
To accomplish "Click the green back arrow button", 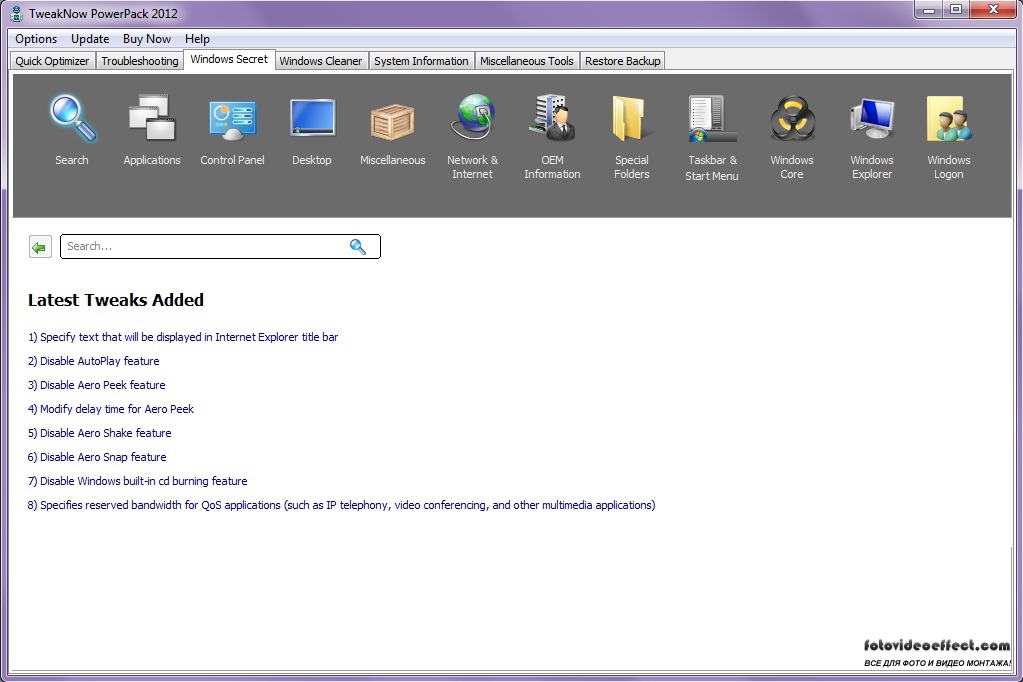I will 40,247.
